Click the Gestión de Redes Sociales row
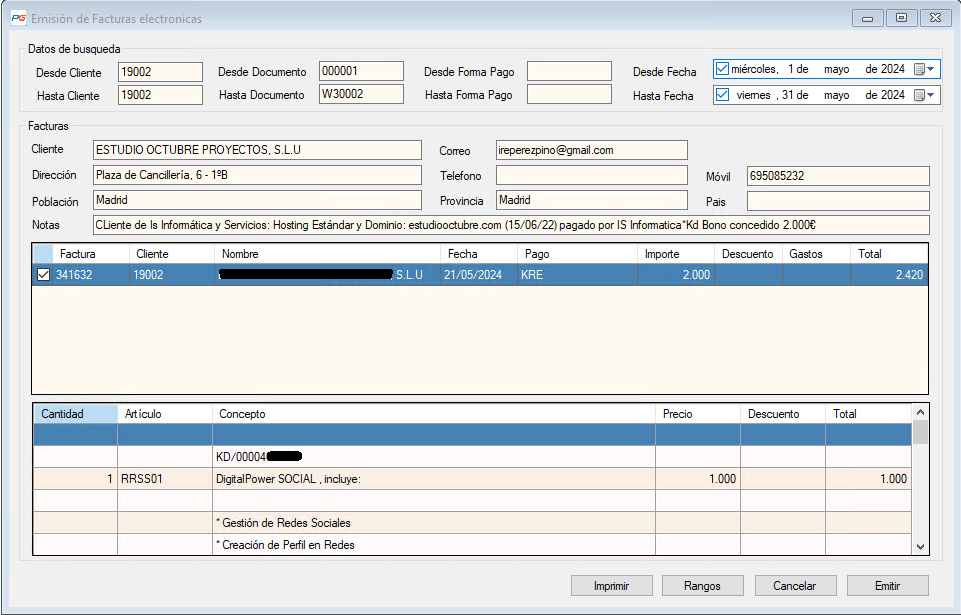Viewport: 961px width, 615px height. point(434,523)
